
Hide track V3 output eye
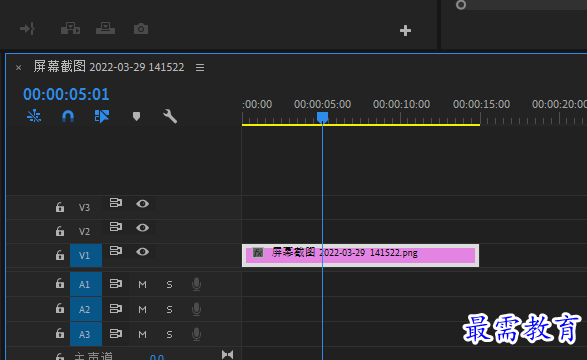point(142,204)
